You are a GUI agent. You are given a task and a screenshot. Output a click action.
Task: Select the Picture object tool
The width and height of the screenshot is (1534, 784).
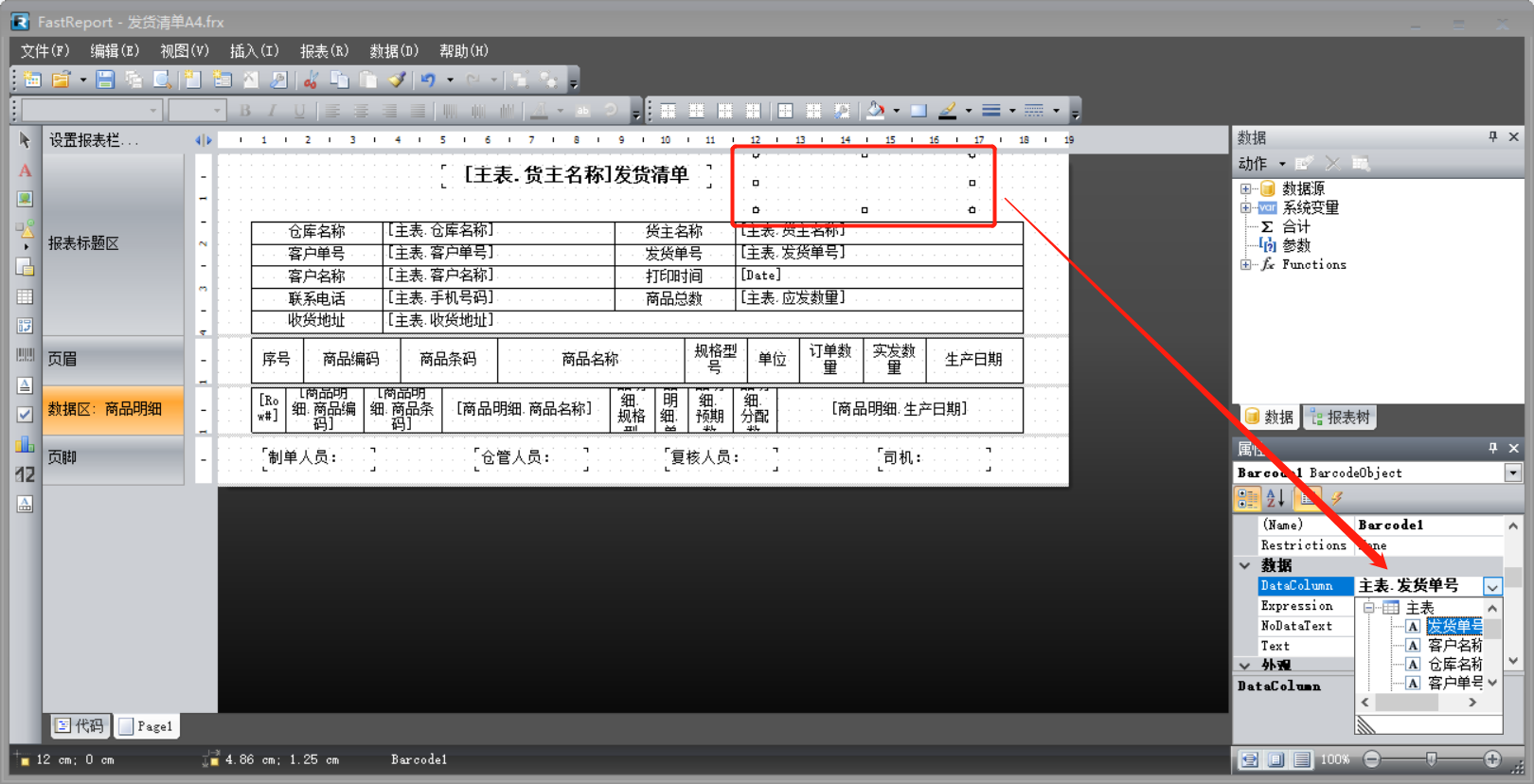pyautogui.click(x=25, y=199)
